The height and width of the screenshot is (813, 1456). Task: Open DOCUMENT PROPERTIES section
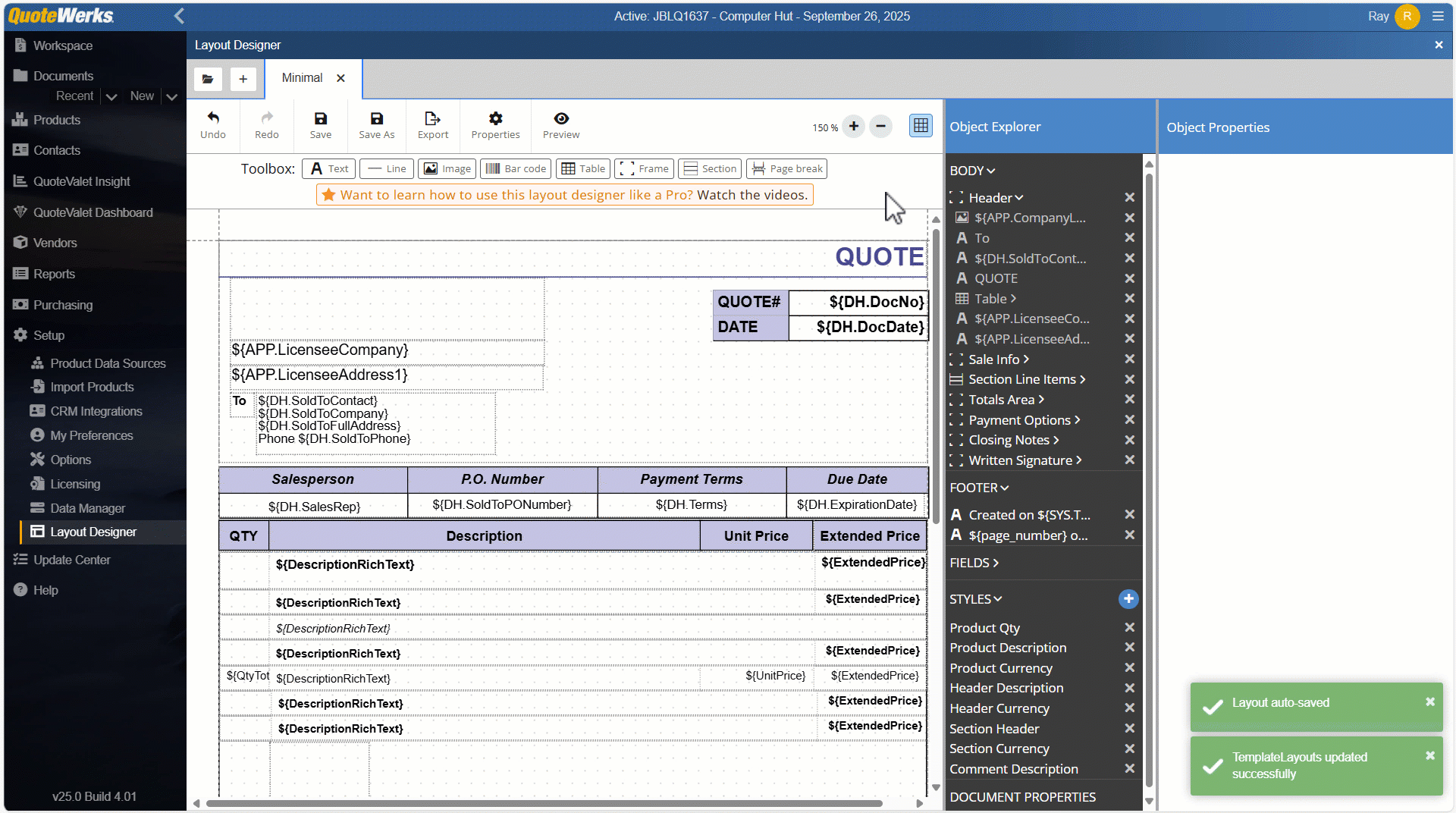(1022, 797)
